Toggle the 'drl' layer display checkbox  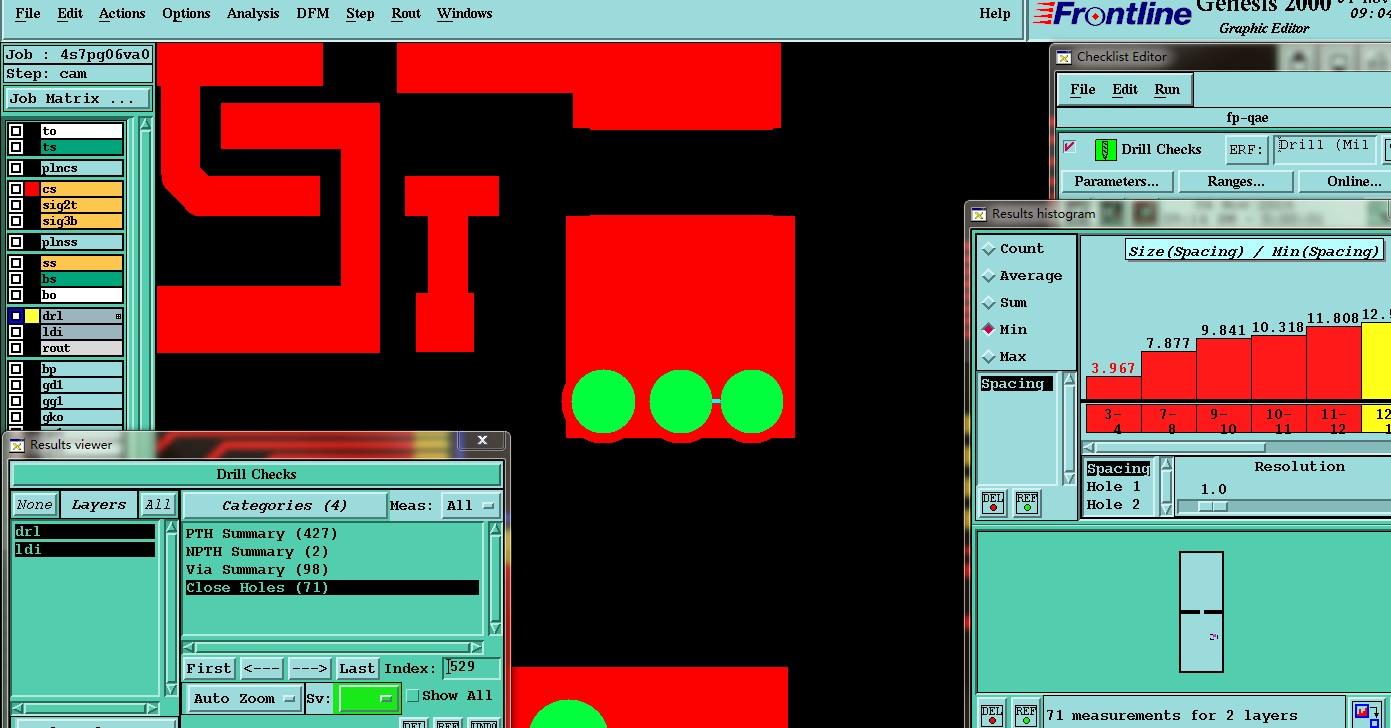16,316
